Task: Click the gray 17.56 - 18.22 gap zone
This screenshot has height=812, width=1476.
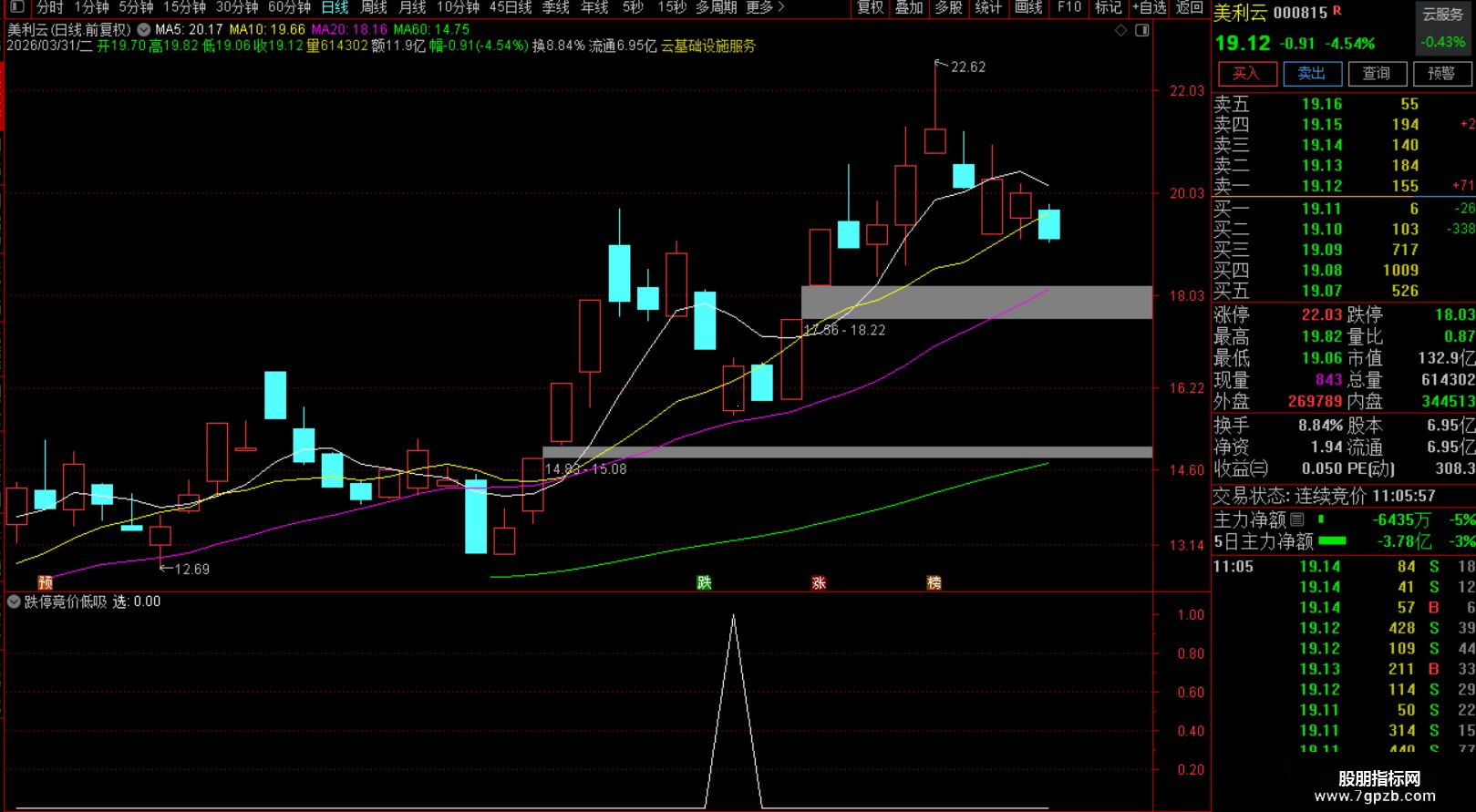Action: [x=976, y=303]
